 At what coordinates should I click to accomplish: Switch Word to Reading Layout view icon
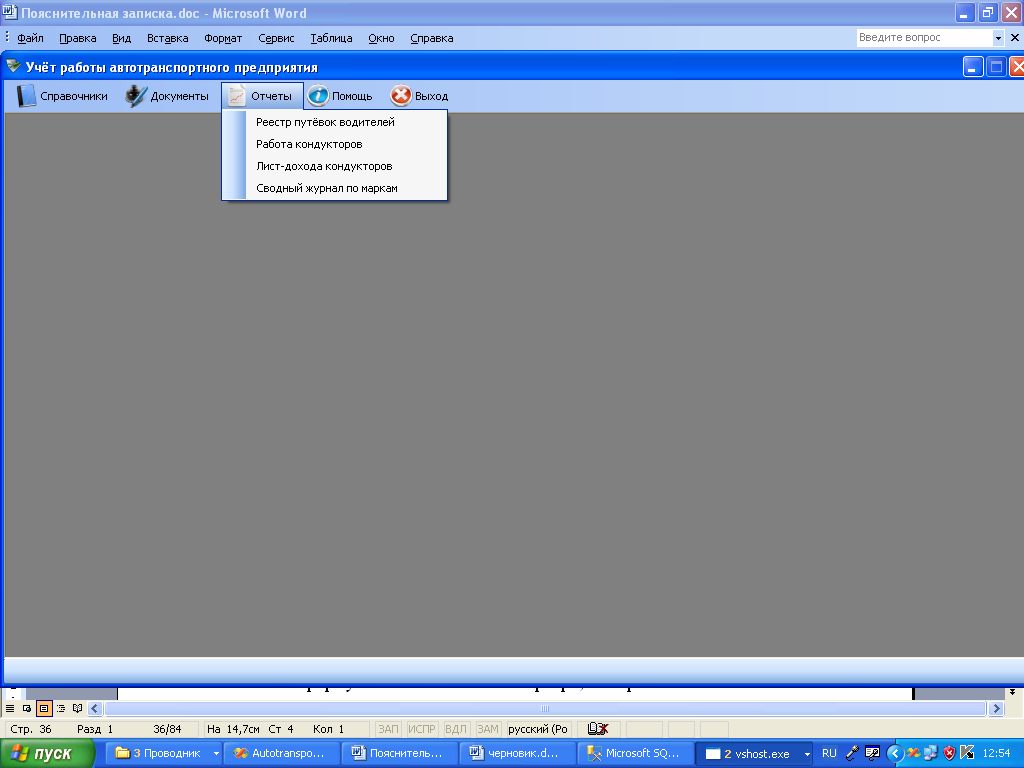coord(78,708)
